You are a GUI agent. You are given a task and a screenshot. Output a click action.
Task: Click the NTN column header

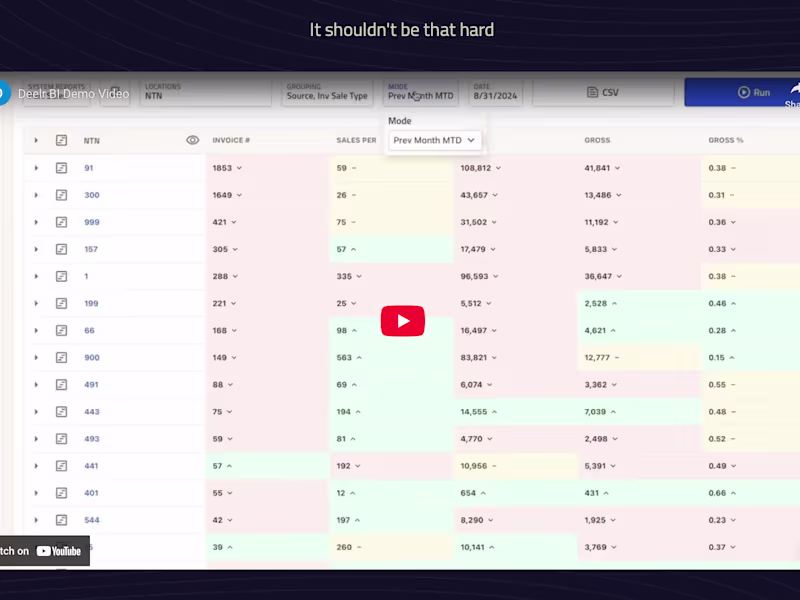pyautogui.click(x=92, y=140)
